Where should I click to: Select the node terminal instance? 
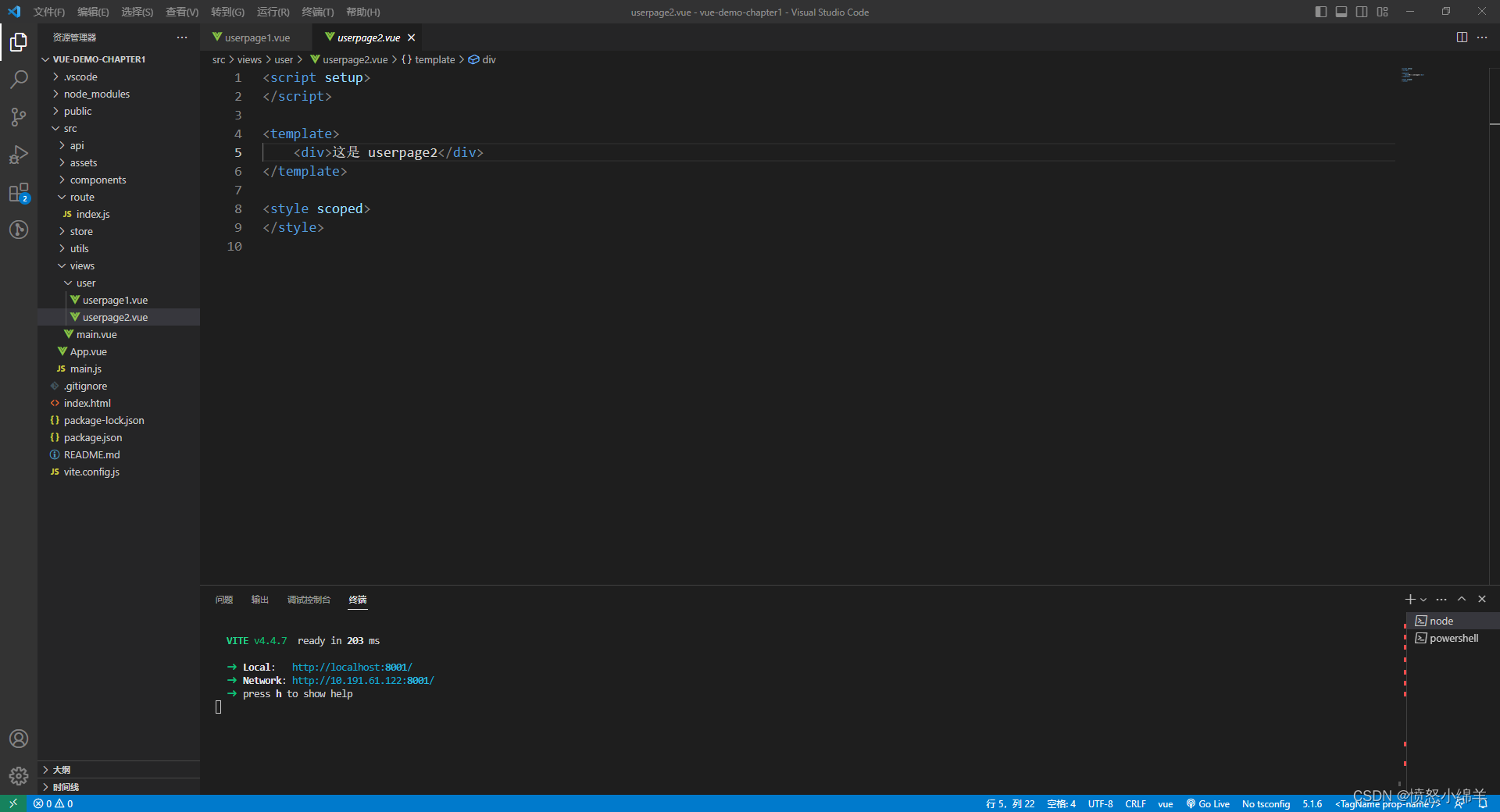[1453, 621]
